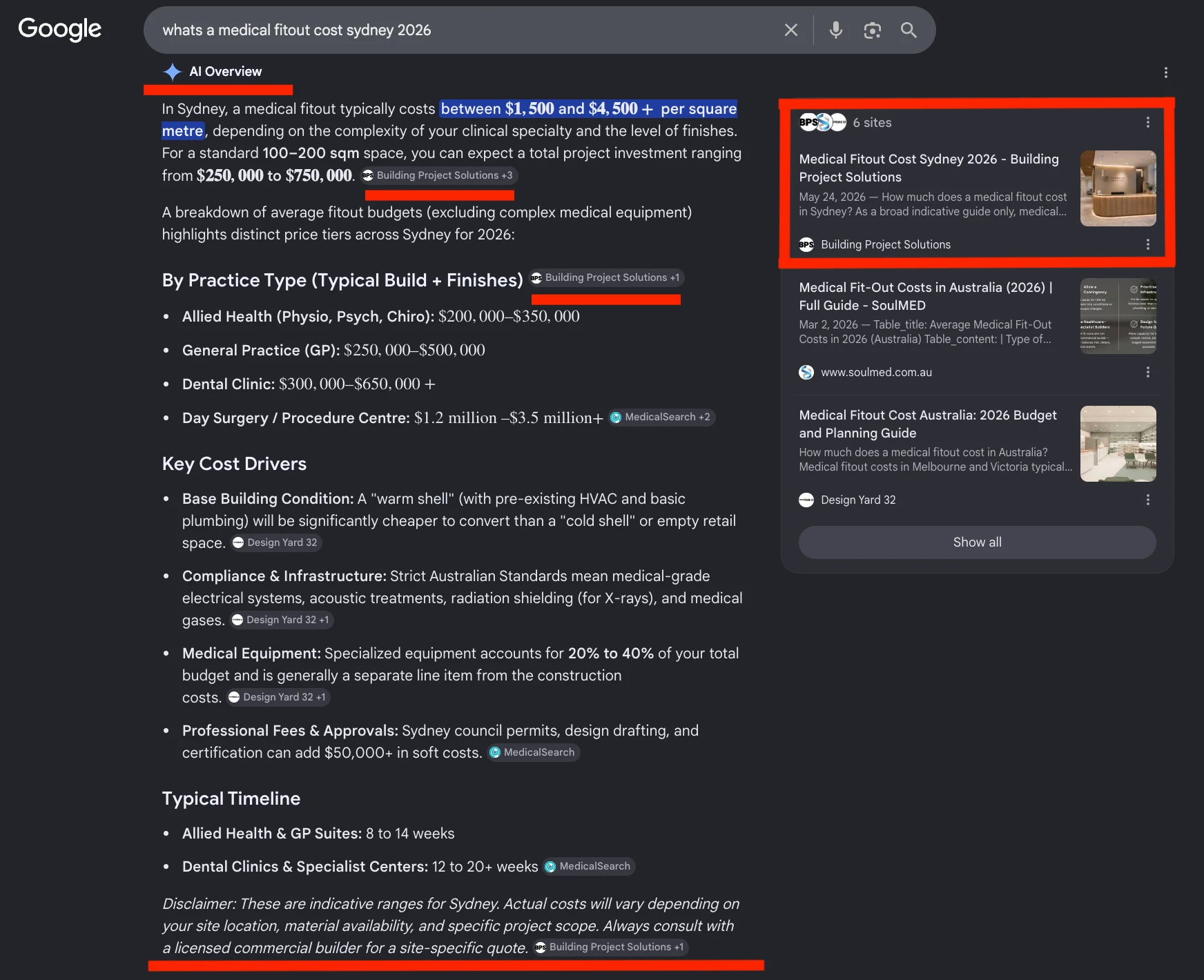Open three-dot menu for www.soulmed.com.au source
Image resolution: width=1204 pixels, height=980 pixels.
tap(1148, 372)
